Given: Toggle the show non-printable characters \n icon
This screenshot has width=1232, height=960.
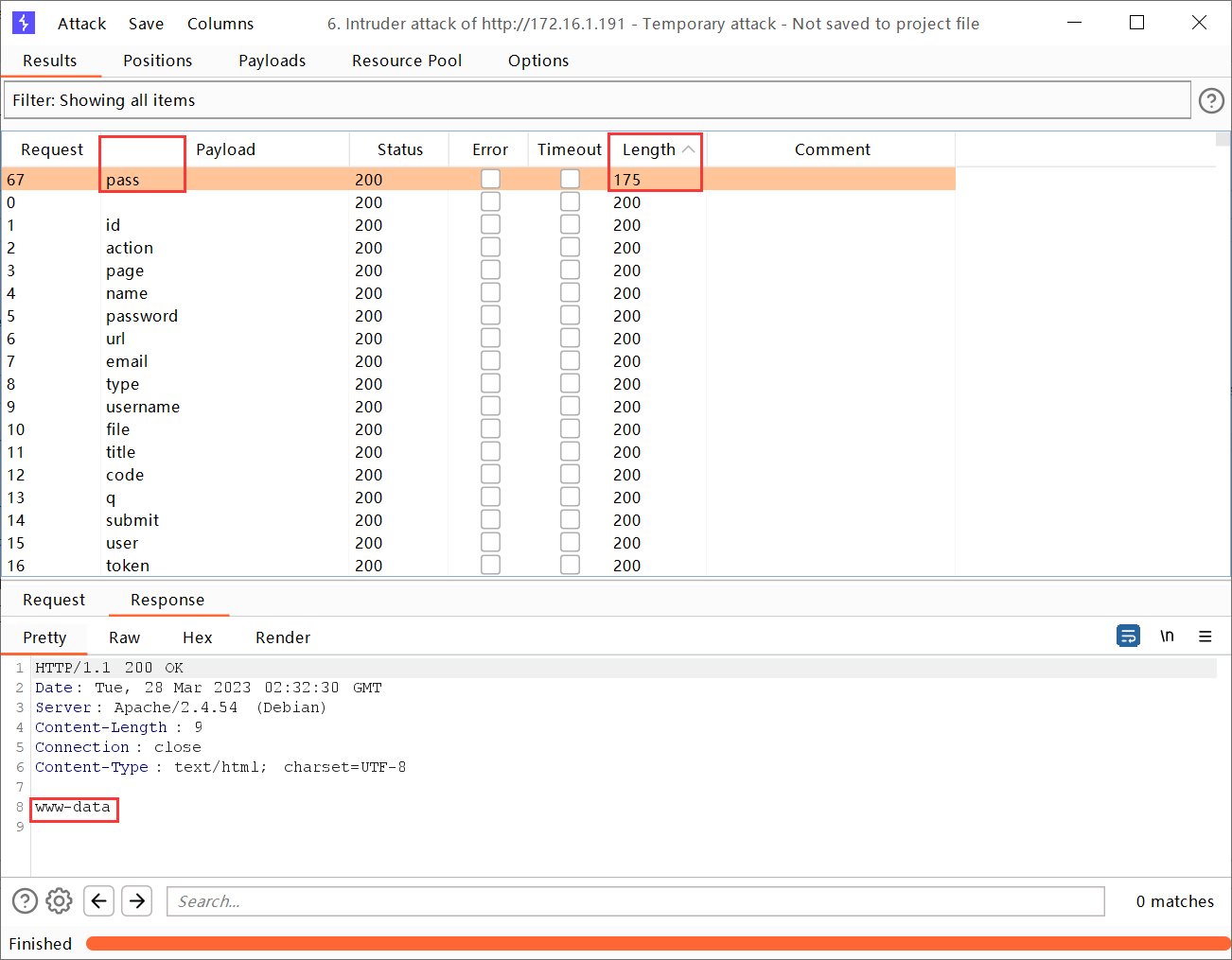Looking at the screenshot, I should point(1167,636).
